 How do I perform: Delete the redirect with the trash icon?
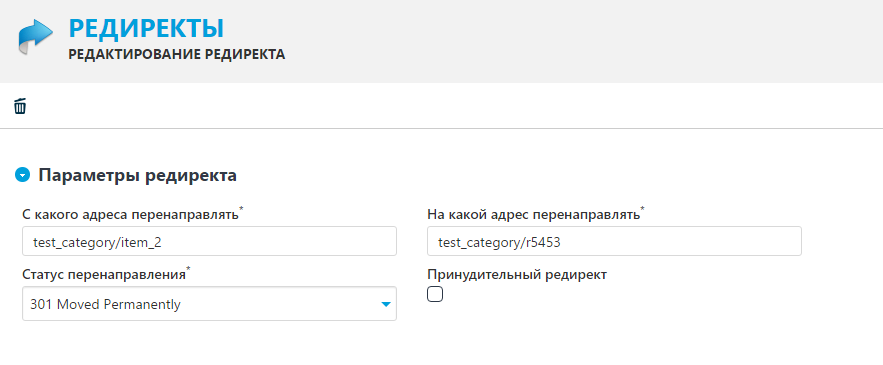tap(20, 106)
